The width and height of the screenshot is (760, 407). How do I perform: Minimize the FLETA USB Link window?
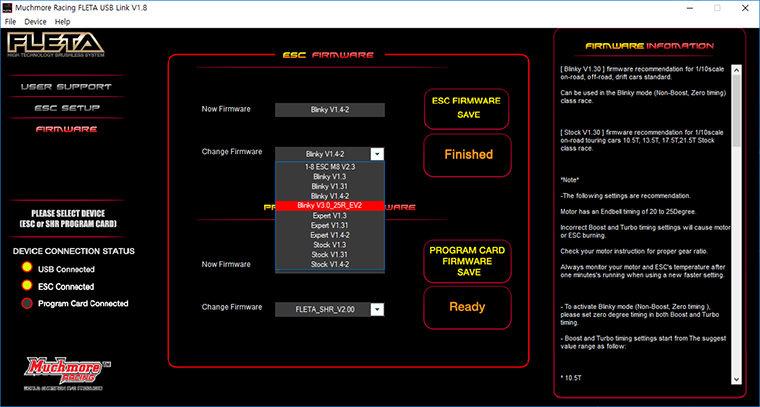(689, 8)
